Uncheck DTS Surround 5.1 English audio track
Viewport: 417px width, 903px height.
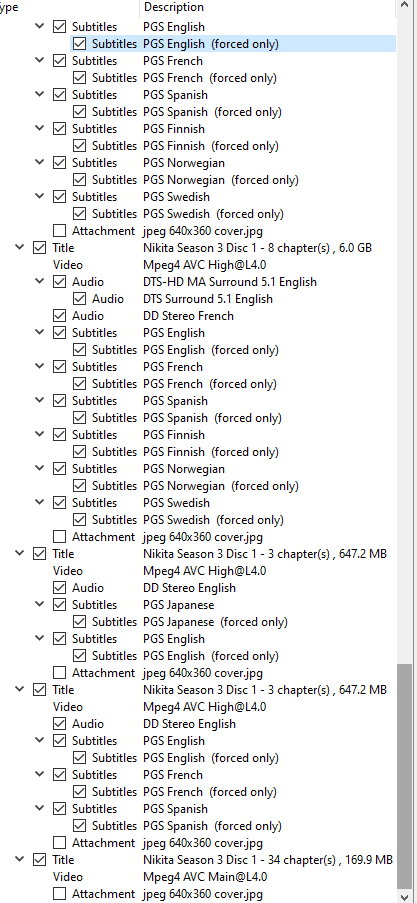pos(79,299)
